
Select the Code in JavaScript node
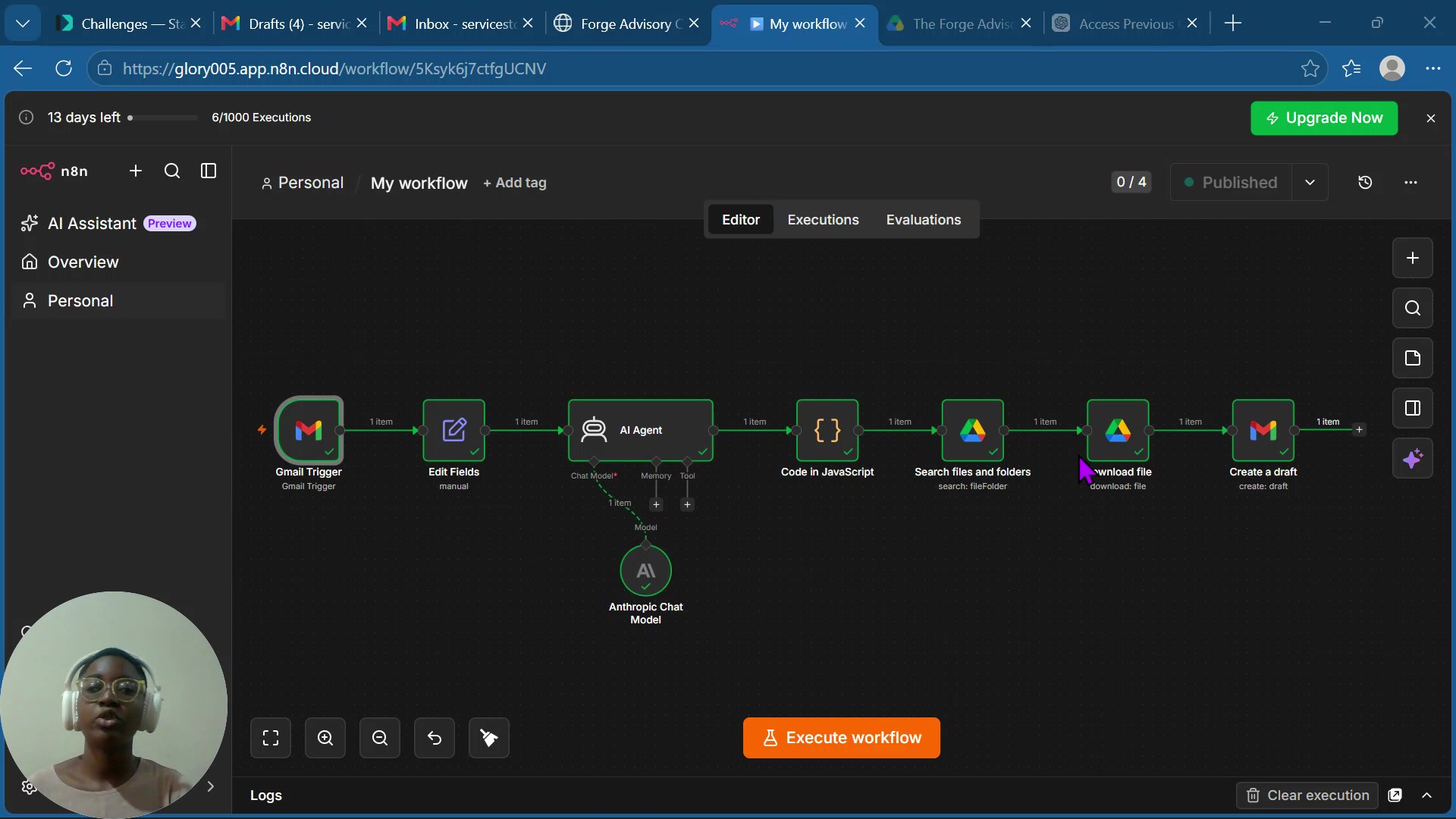click(827, 430)
